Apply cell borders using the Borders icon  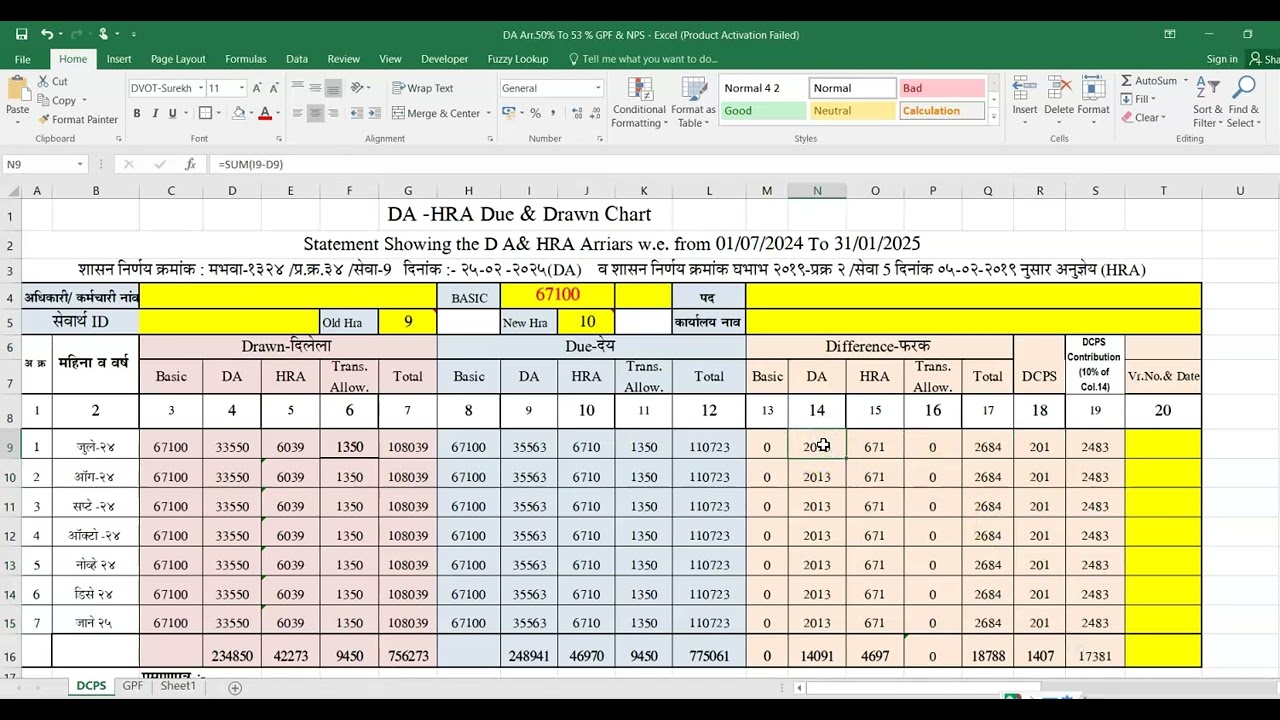click(205, 113)
